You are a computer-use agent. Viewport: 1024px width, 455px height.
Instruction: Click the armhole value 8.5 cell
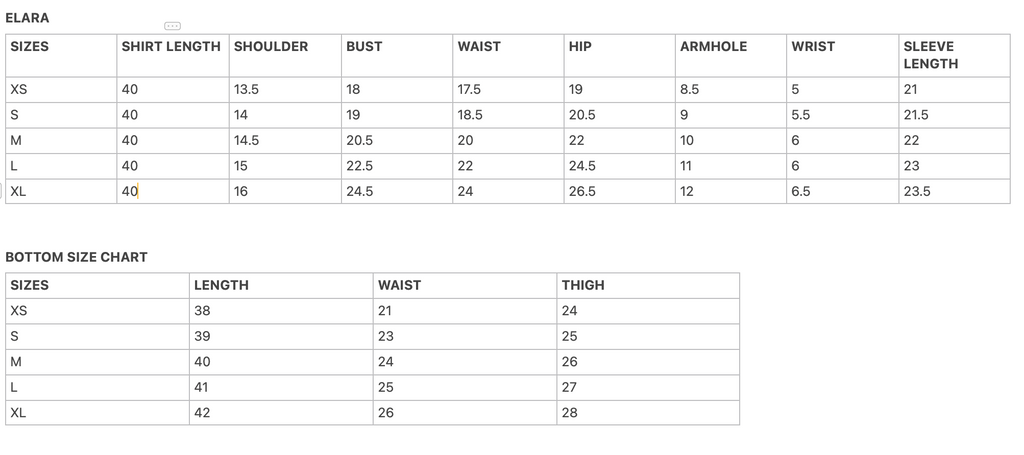(731, 89)
